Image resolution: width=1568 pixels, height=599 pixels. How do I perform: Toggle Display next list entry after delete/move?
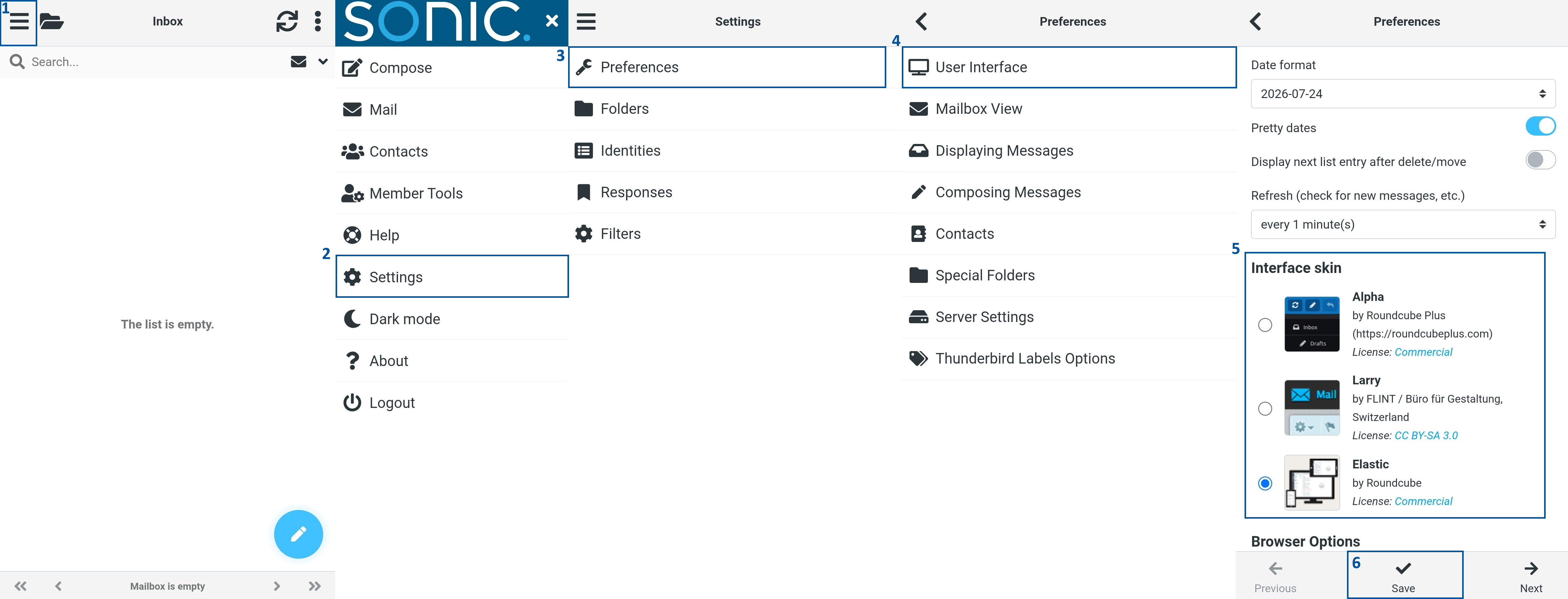click(x=1540, y=160)
